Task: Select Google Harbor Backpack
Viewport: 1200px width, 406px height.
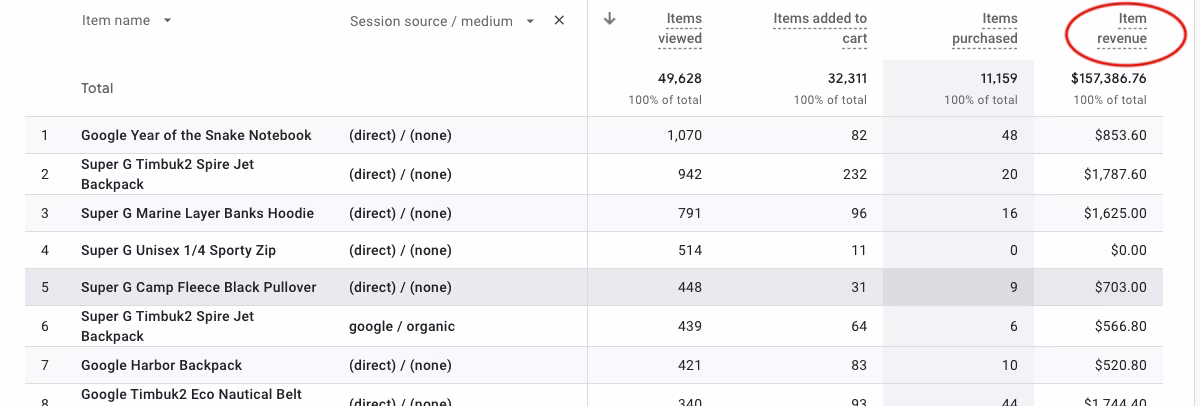Action: point(161,365)
